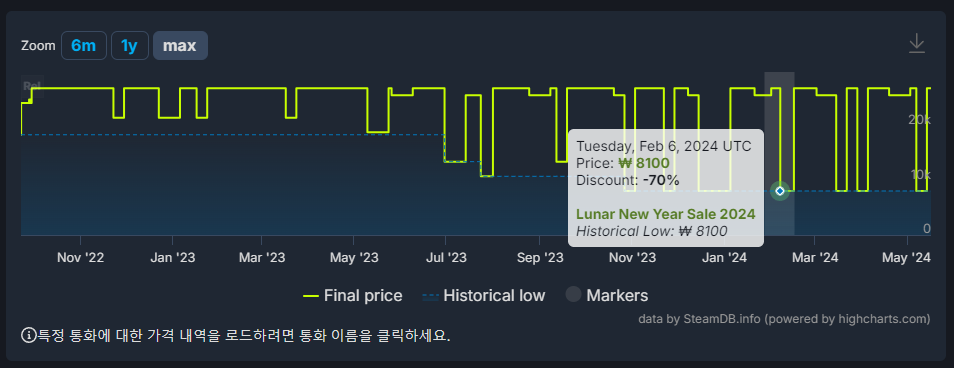Download the price chart via the download icon
Image resolution: width=954 pixels, height=368 pixels.
point(916,44)
